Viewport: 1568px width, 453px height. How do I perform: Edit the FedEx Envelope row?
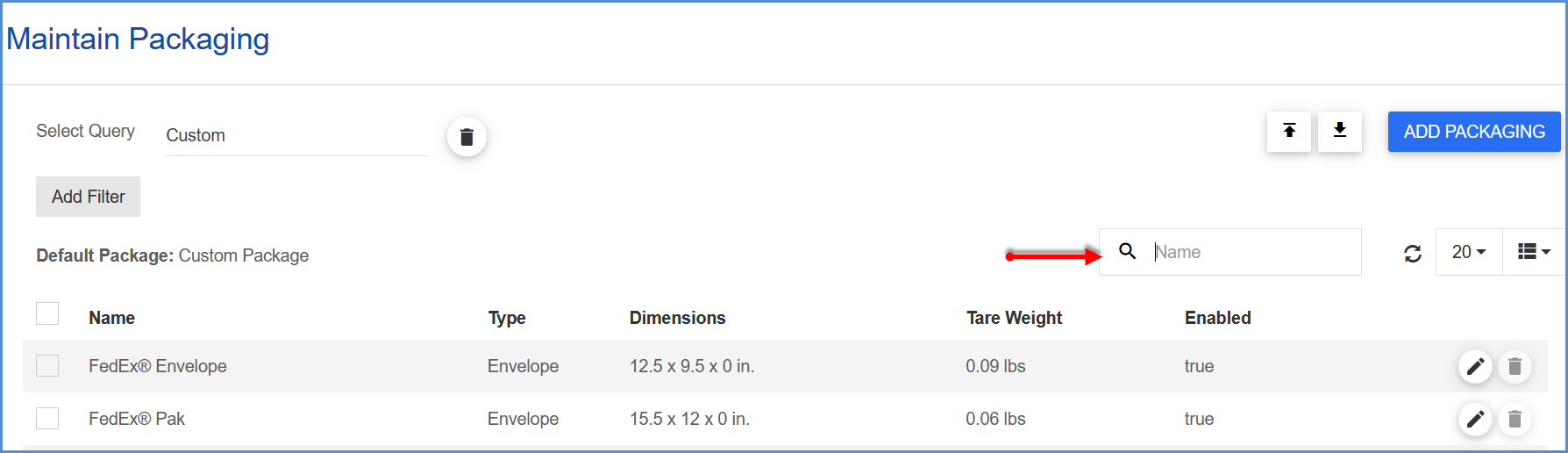point(1475,366)
